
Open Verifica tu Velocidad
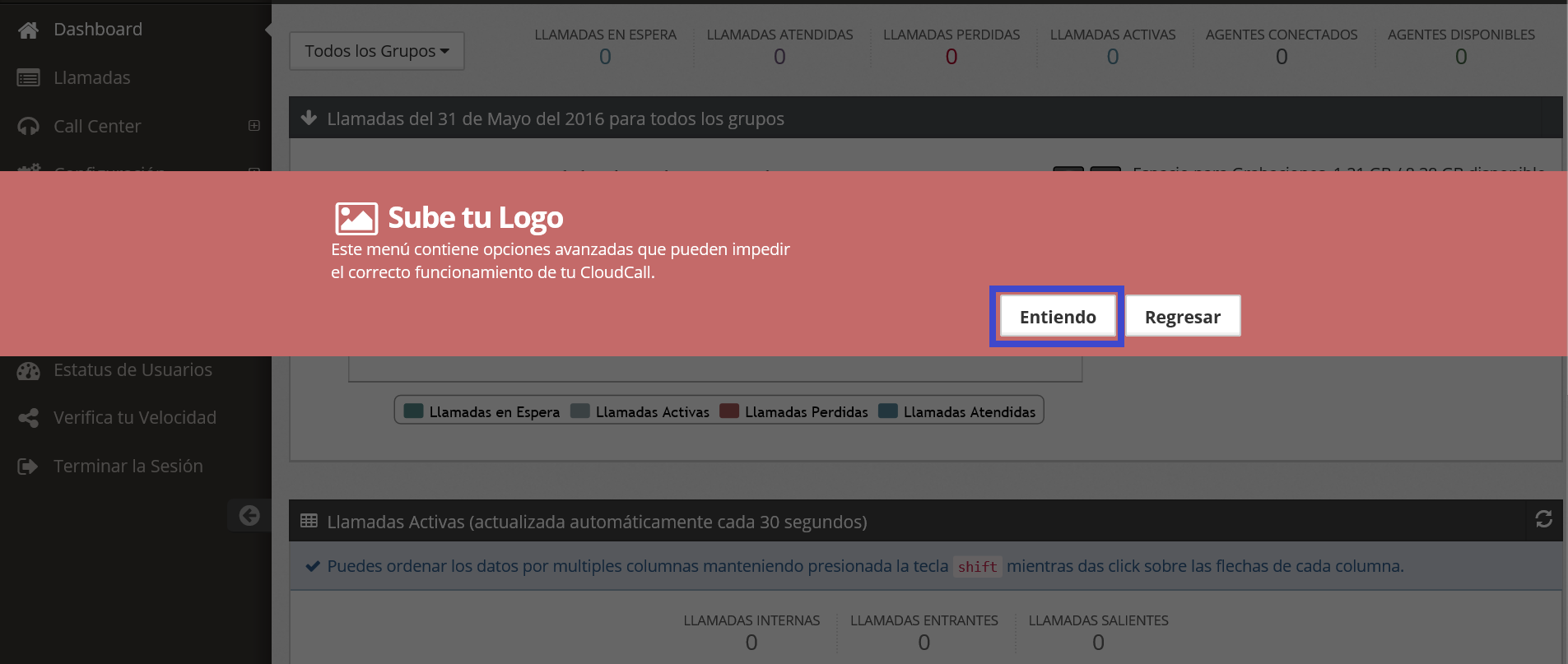135,418
